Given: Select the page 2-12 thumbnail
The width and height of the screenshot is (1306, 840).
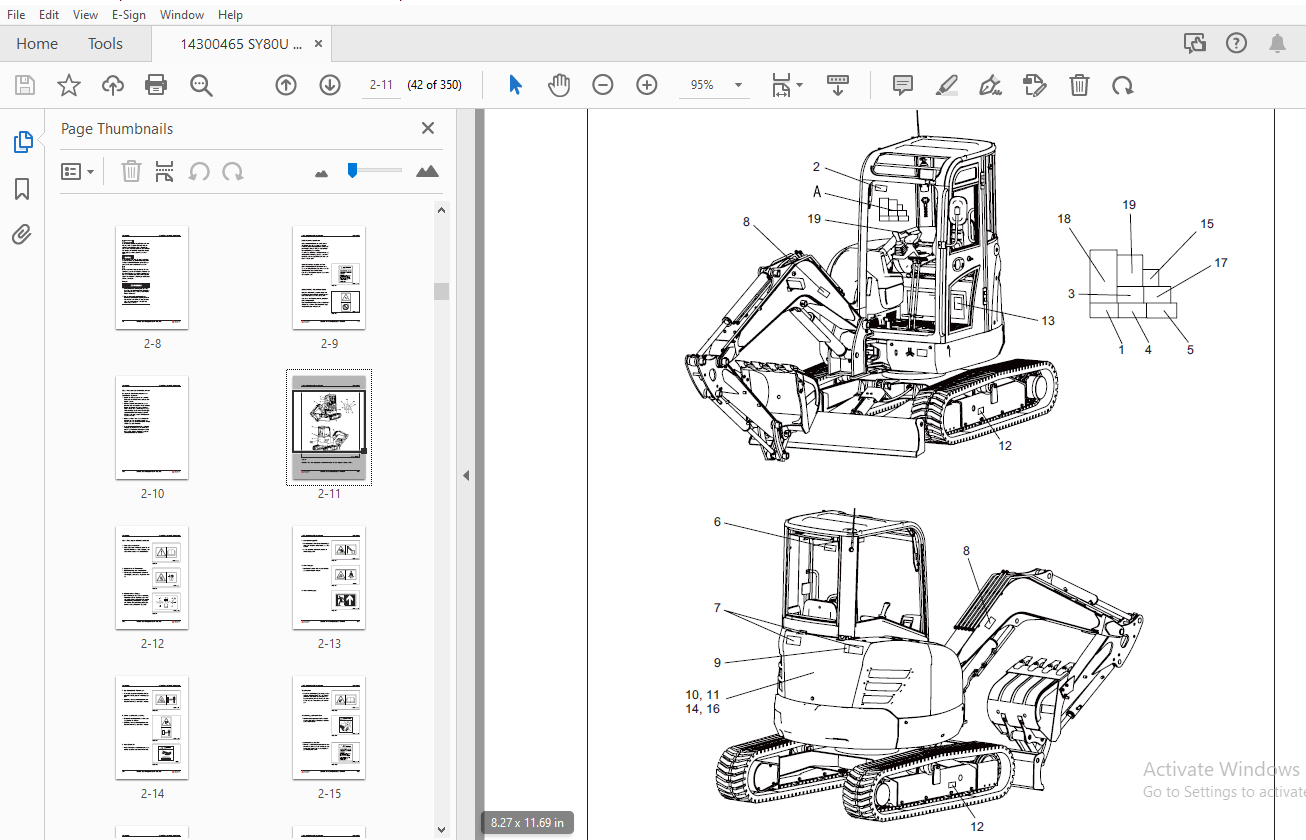Looking at the screenshot, I should click(x=152, y=578).
